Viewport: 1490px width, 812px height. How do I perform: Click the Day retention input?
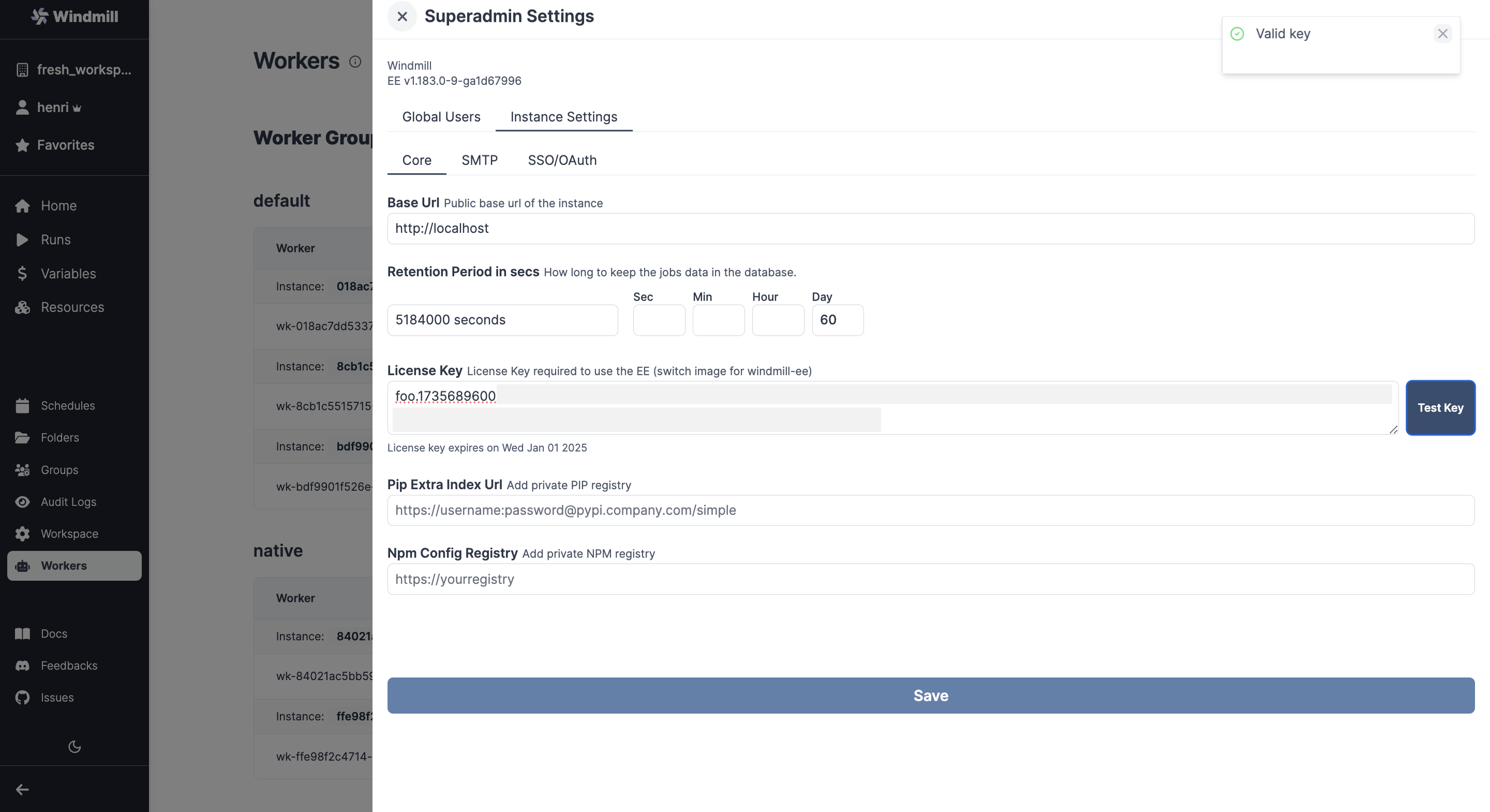click(x=837, y=320)
